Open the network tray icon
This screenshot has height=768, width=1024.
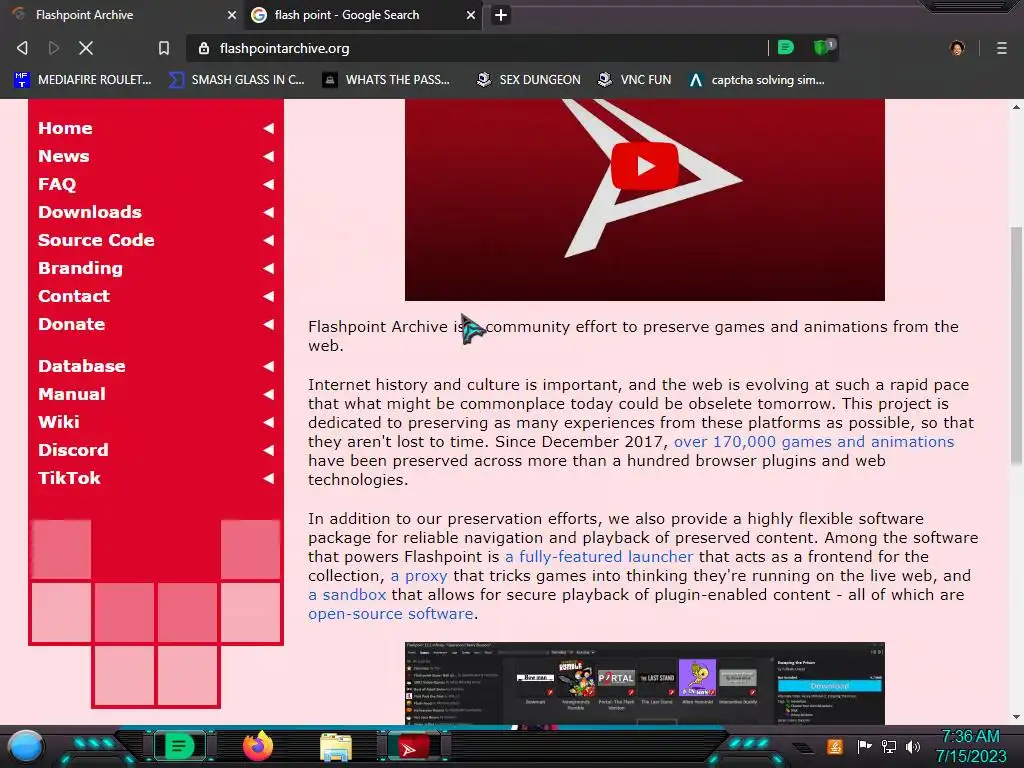pyautogui.click(x=889, y=746)
